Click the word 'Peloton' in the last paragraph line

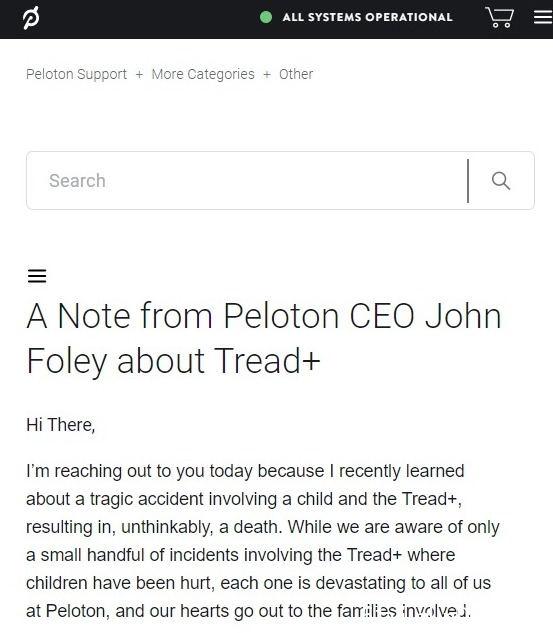(78, 611)
